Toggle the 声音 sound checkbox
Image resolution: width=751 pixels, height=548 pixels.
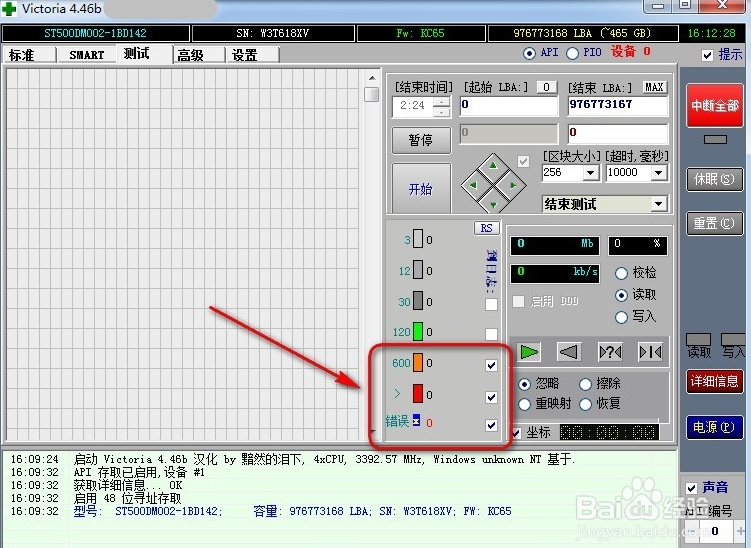691,488
